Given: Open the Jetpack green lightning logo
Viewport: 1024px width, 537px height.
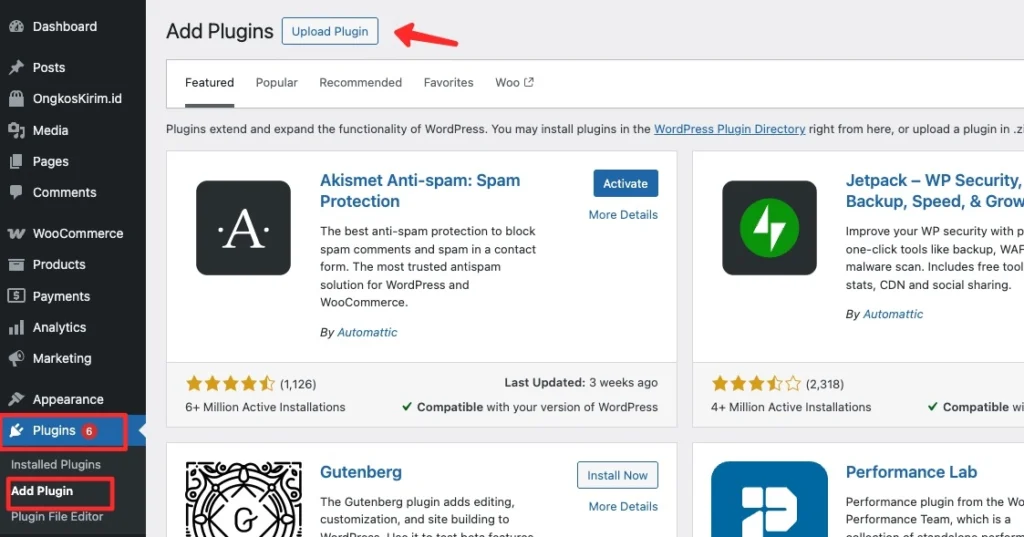Looking at the screenshot, I should [769, 228].
